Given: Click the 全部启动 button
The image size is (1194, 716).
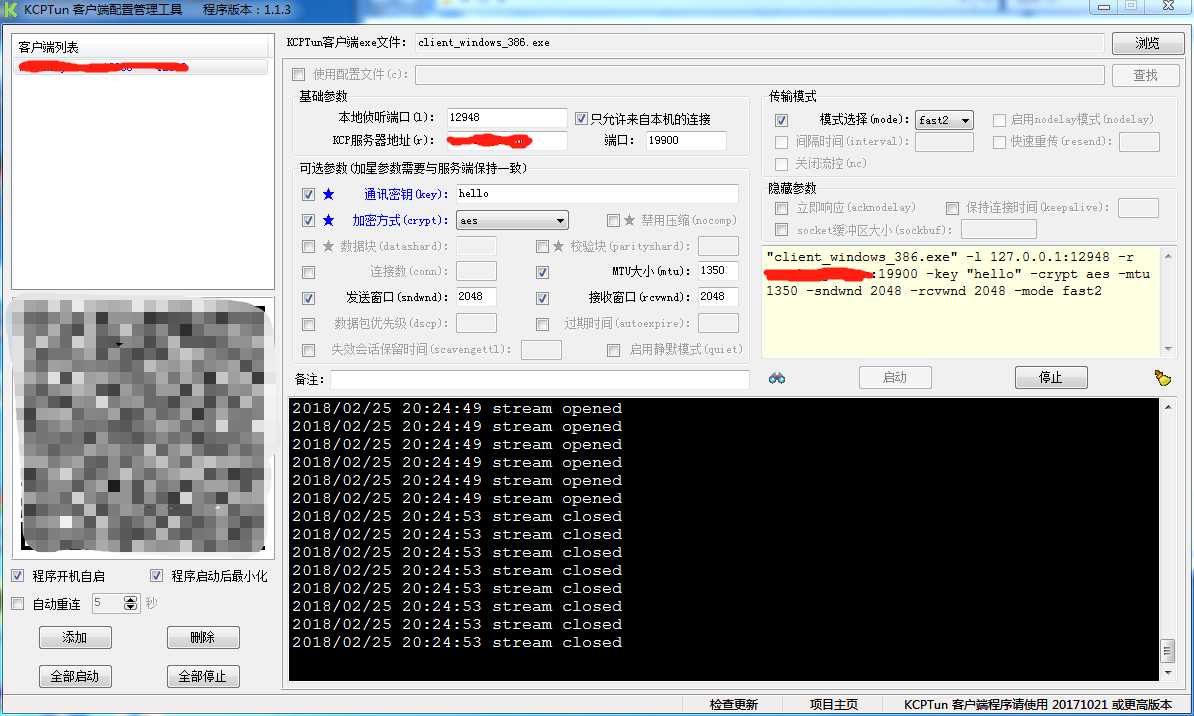Looking at the screenshot, I should 75,676.
